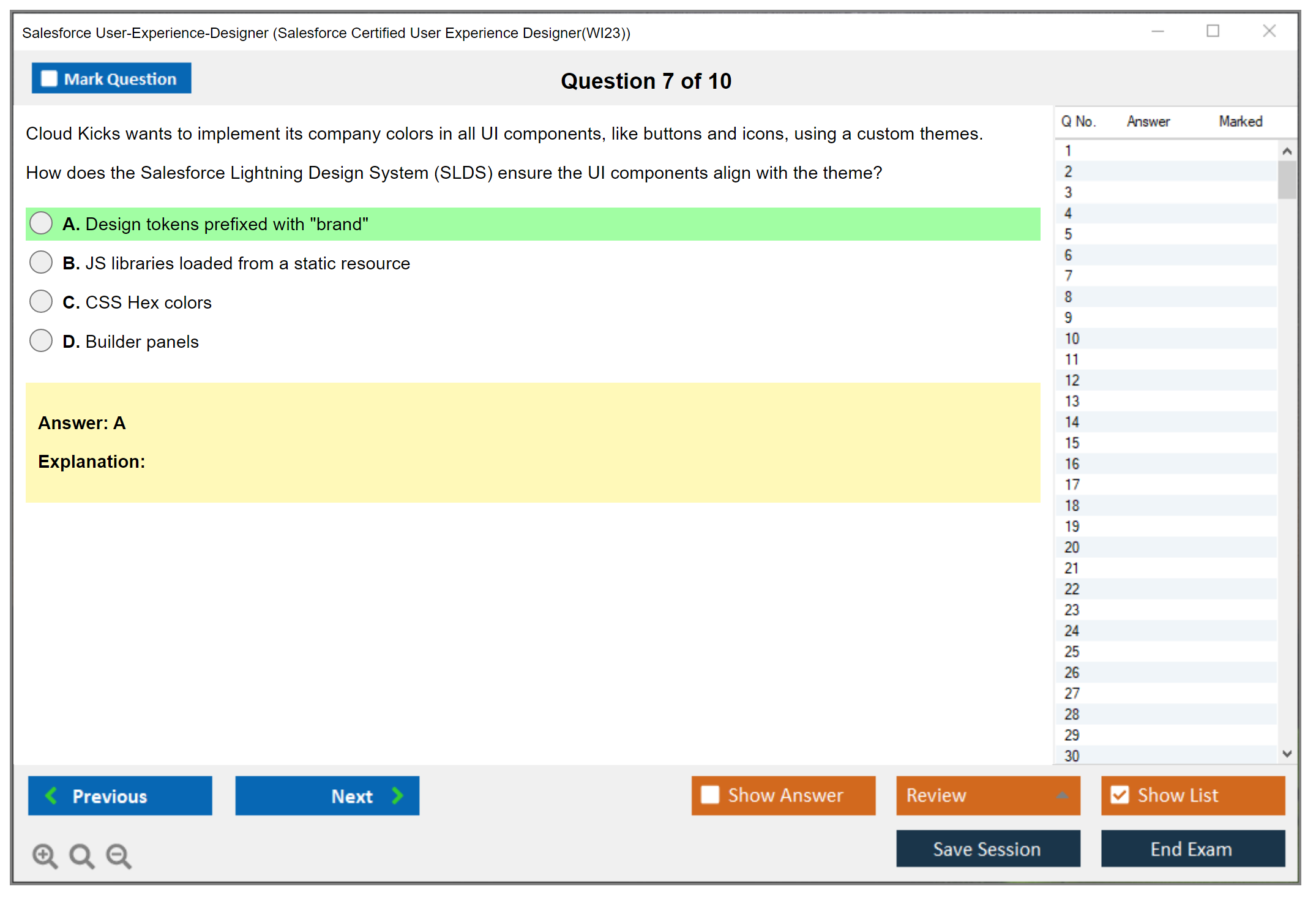Toggle the Mark Question checkbox
1316x900 pixels.
point(49,78)
